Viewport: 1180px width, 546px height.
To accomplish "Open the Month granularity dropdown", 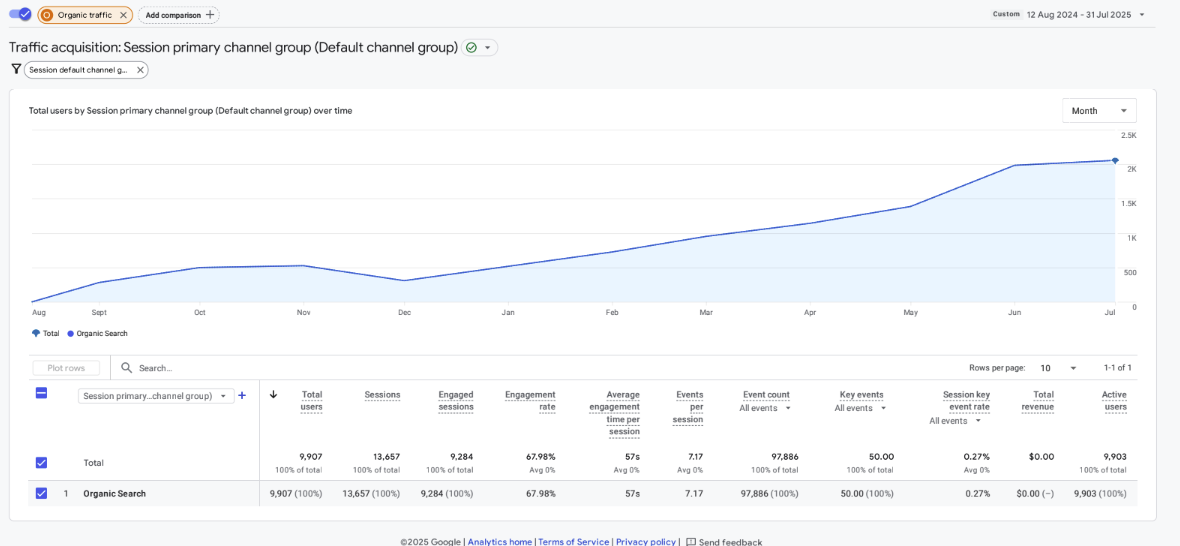I will pyautogui.click(x=1099, y=111).
